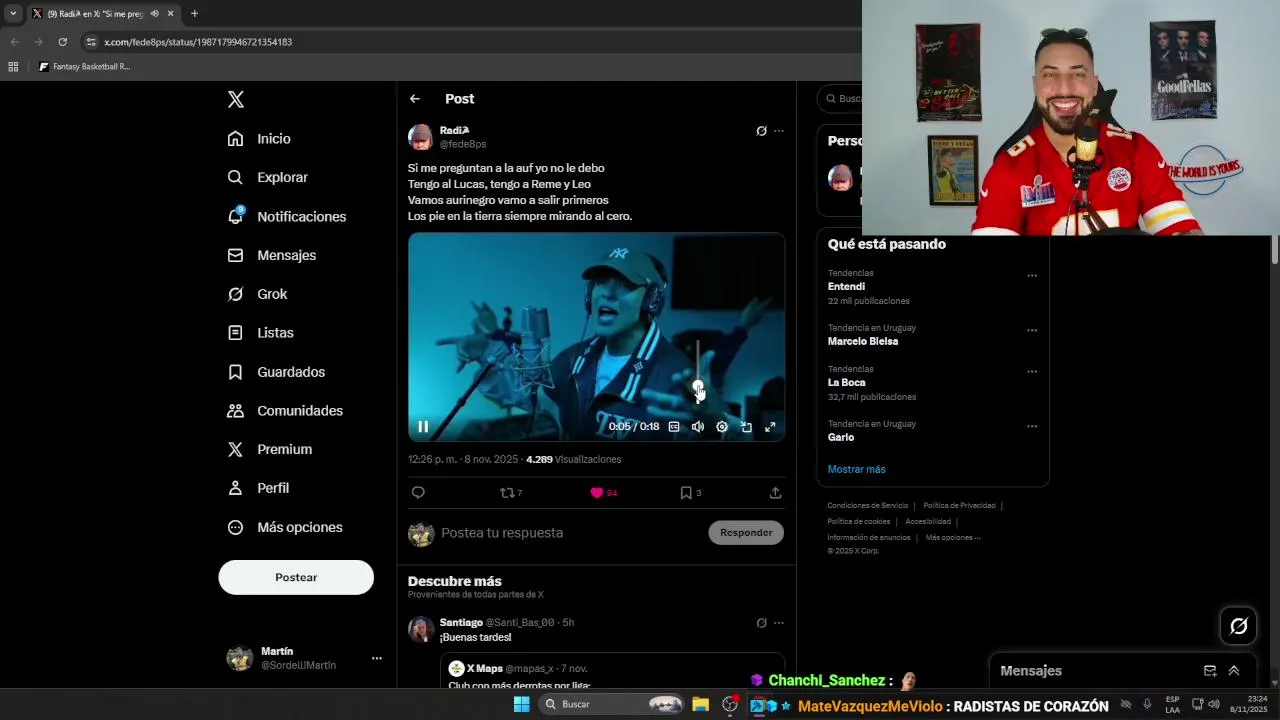Open the Marcelo Bielsa trend

[x=863, y=341]
